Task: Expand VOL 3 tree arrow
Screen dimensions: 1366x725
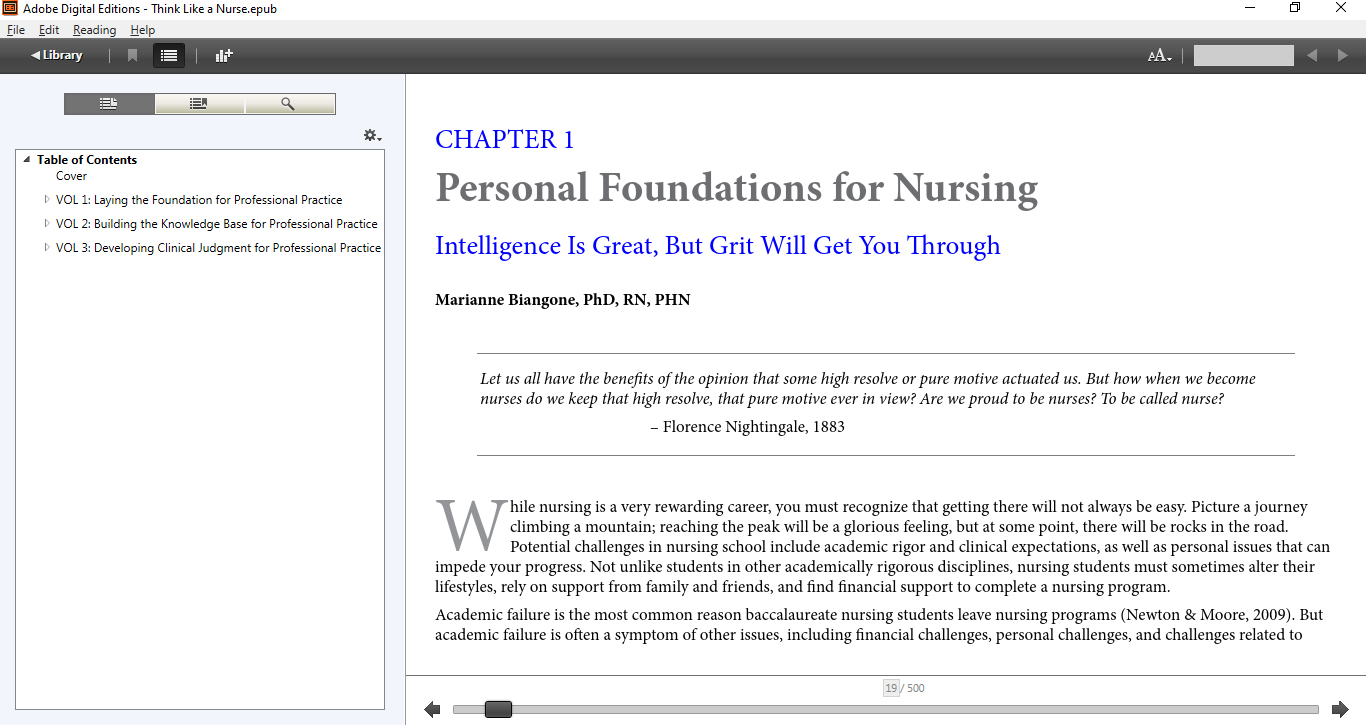Action: tap(47, 248)
